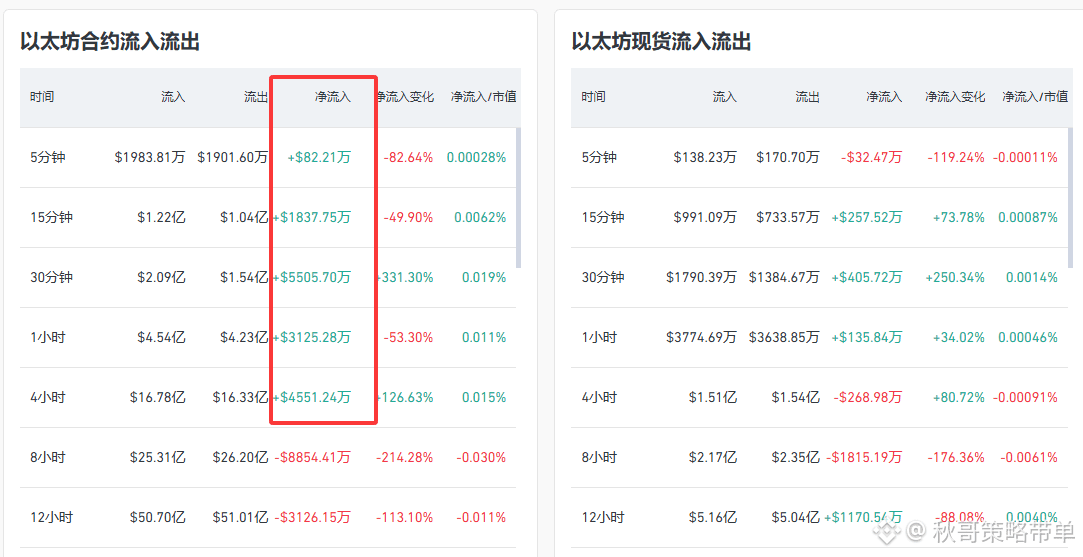Click the inflow value $25.31亿
The height and width of the screenshot is (557, 1083).
157,457
